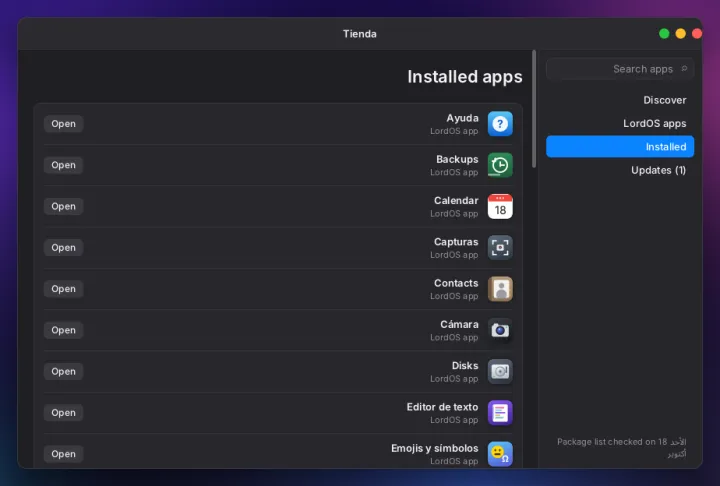Open the Cámara app
The height and width of the screenshot is (486, 720).
tap(63, 330)
